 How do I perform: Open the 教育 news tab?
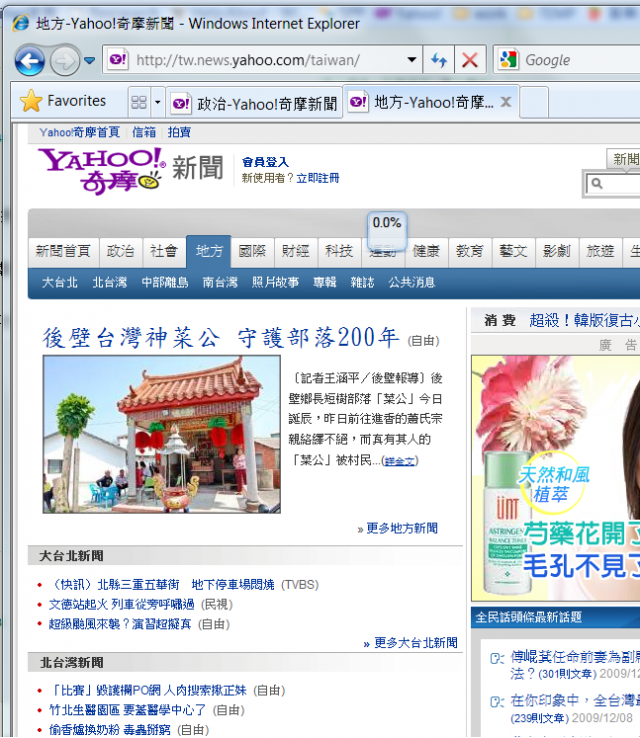469,251
